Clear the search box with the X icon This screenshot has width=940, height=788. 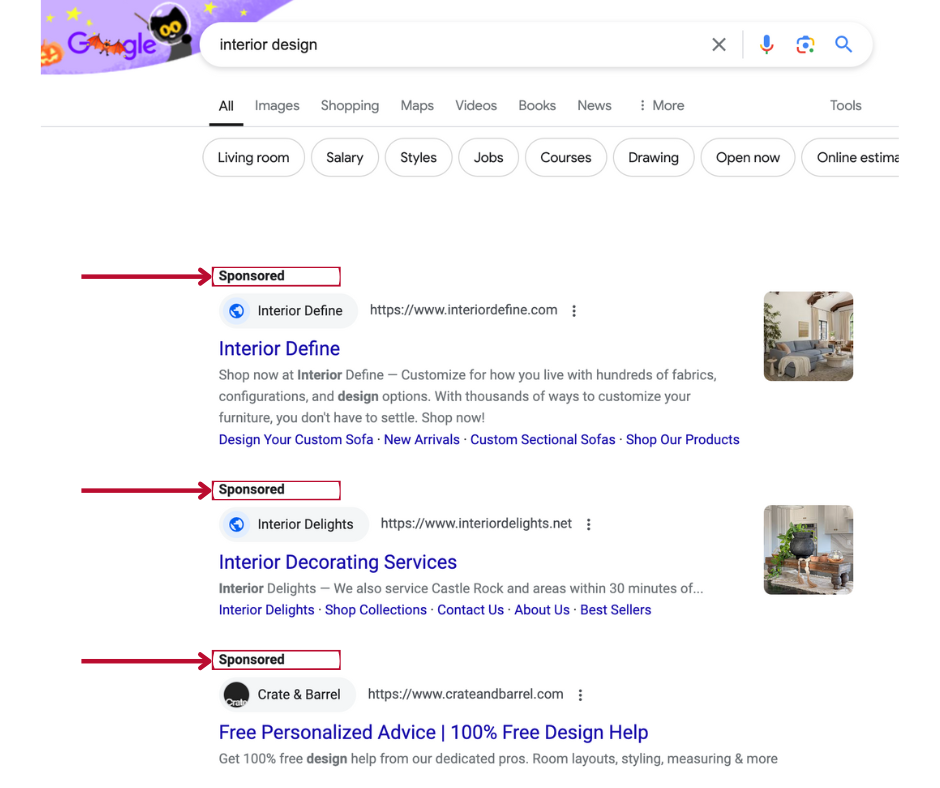[x=719, y=44]
